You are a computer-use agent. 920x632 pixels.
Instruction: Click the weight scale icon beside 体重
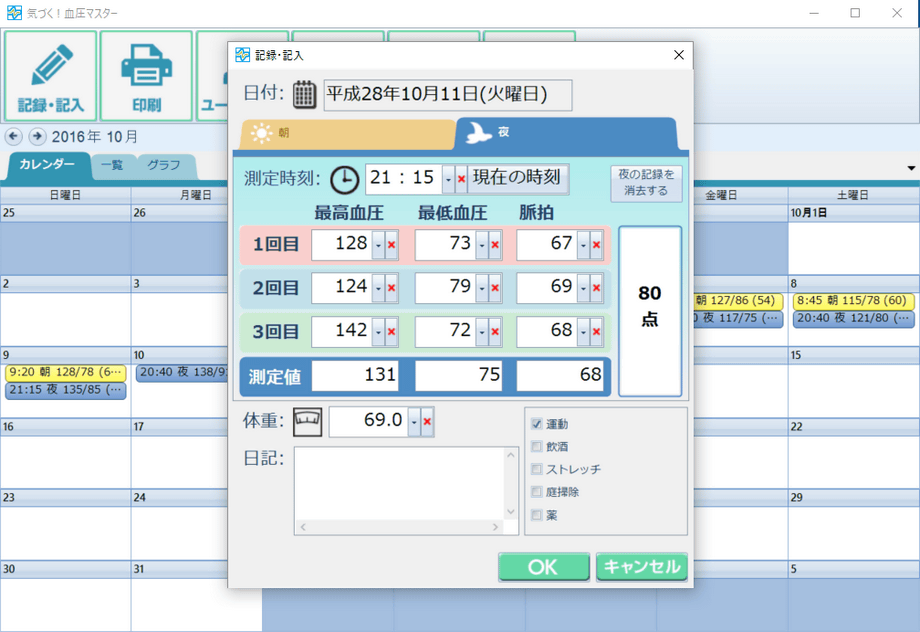coord(307,422)
